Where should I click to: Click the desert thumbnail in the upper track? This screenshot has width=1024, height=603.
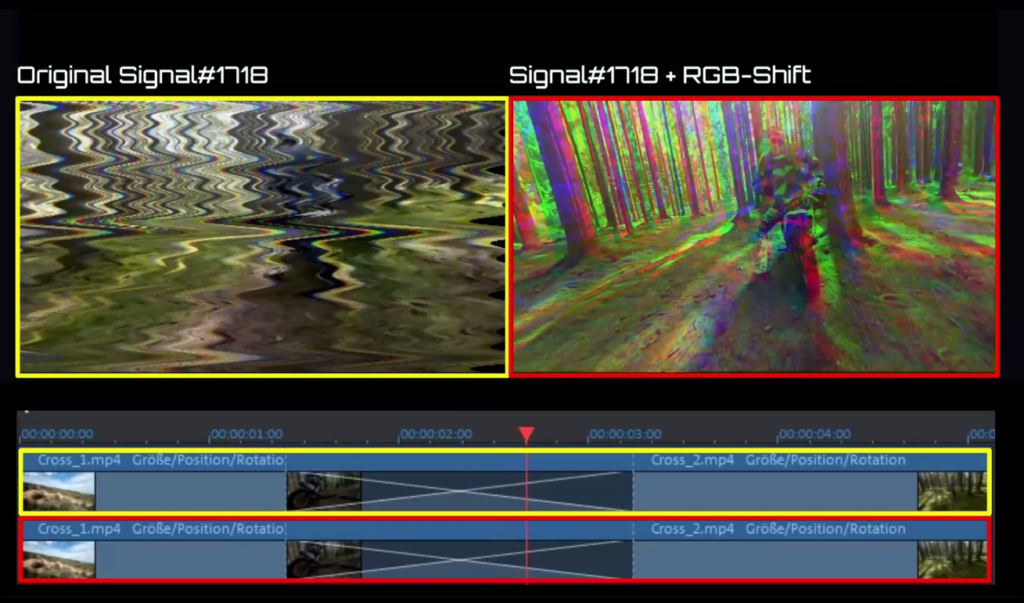(x=59, y=491)
